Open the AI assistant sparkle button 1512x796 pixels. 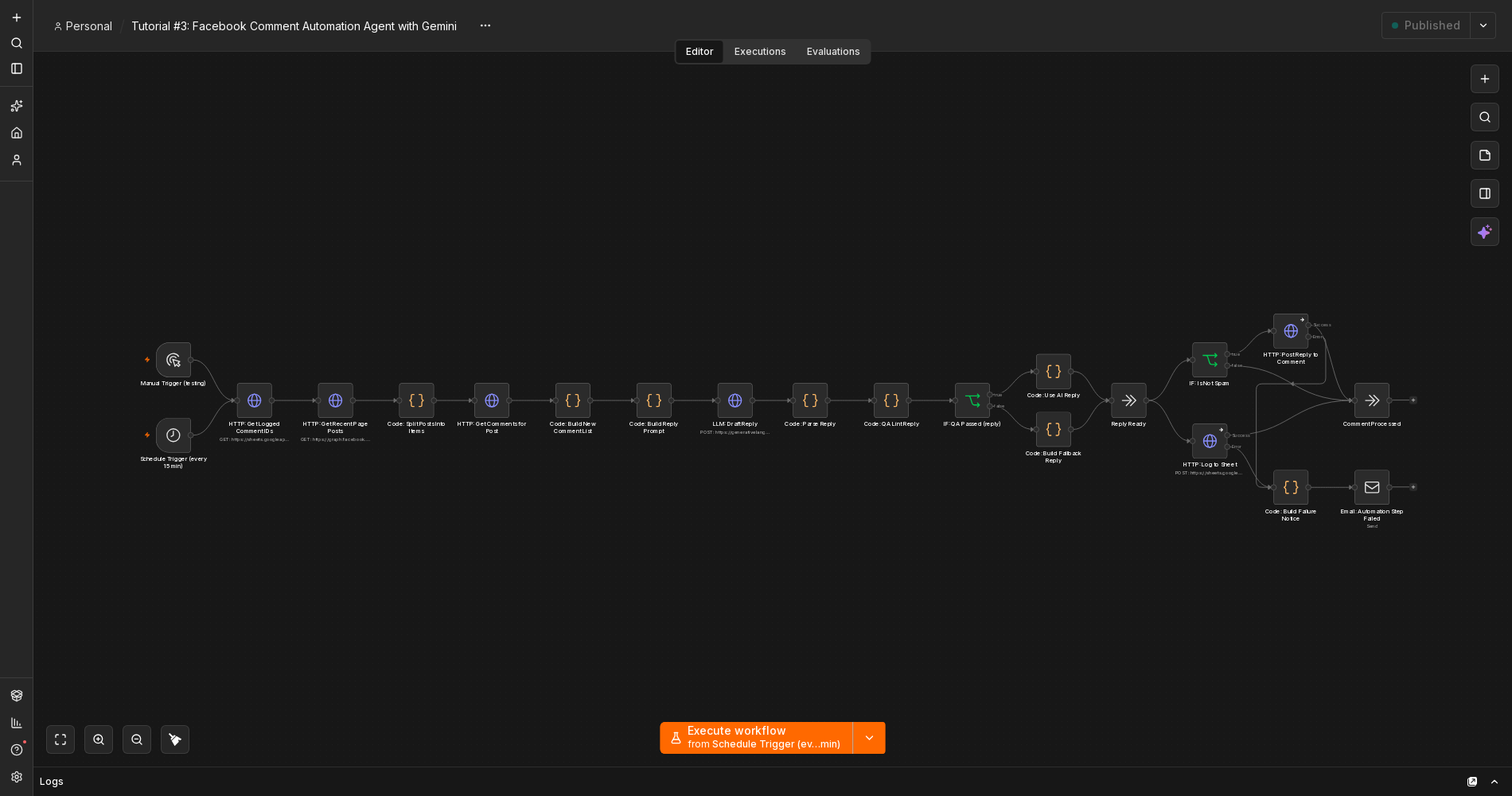tap(1485, 232)
